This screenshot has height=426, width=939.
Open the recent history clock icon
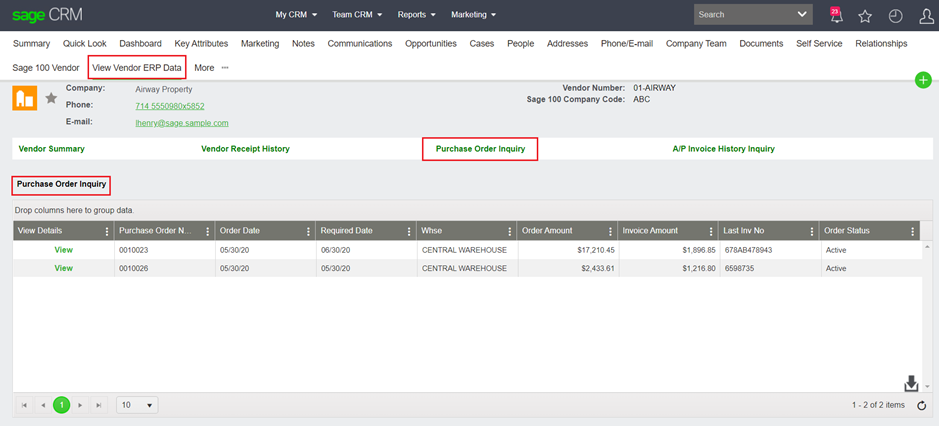coord(895,16)
